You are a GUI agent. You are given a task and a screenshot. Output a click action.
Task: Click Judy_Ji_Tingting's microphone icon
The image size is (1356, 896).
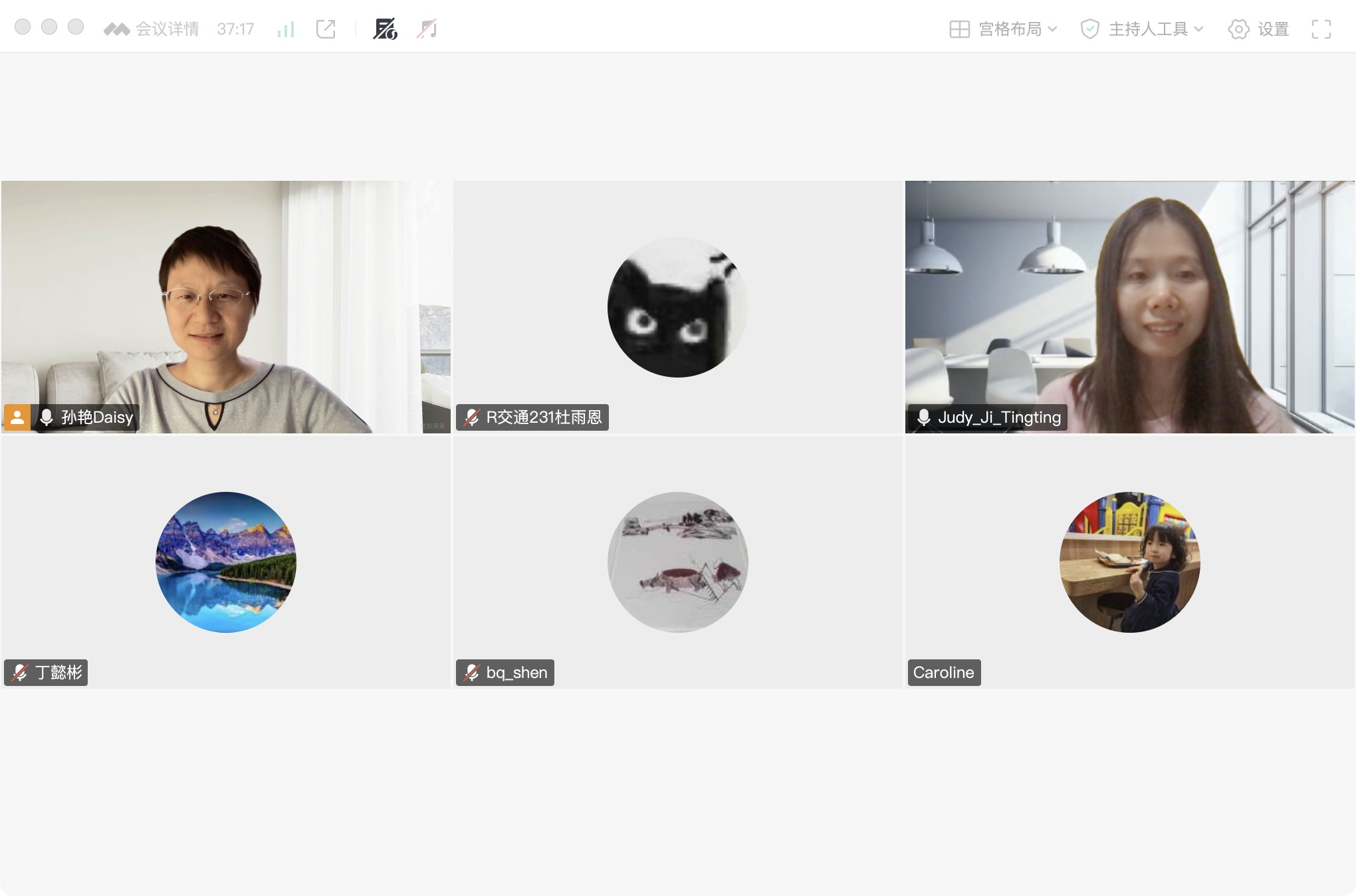tap(923, 417)
